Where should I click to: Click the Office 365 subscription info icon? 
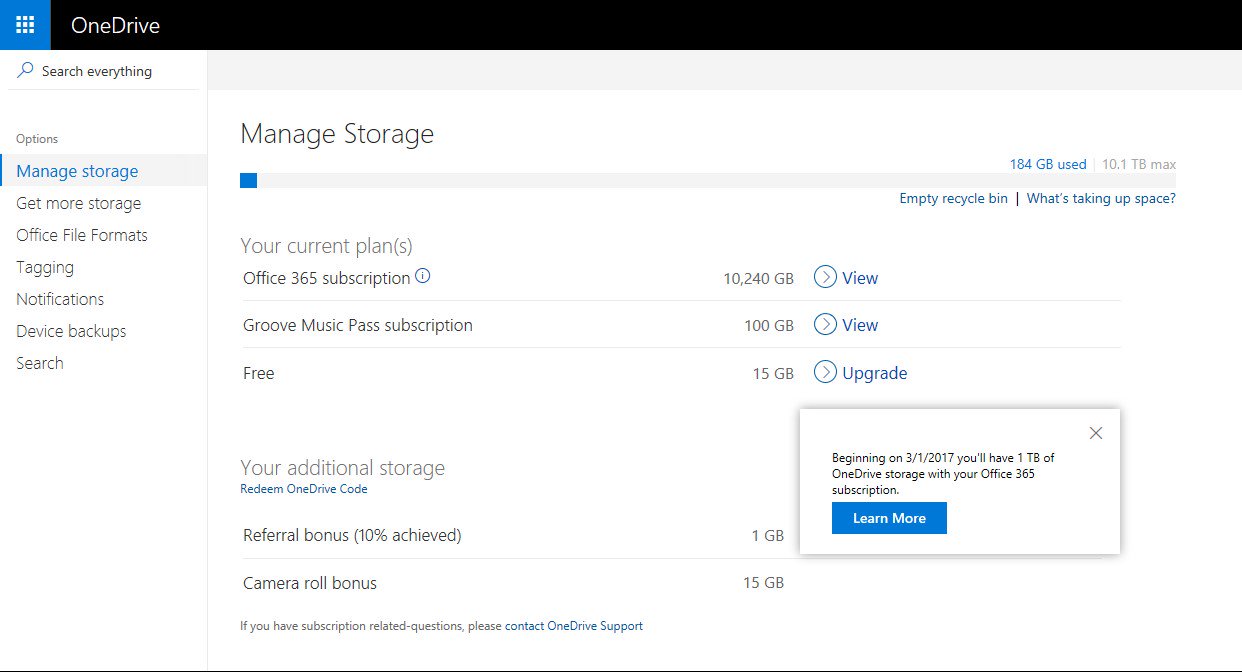tap(422, 276)
